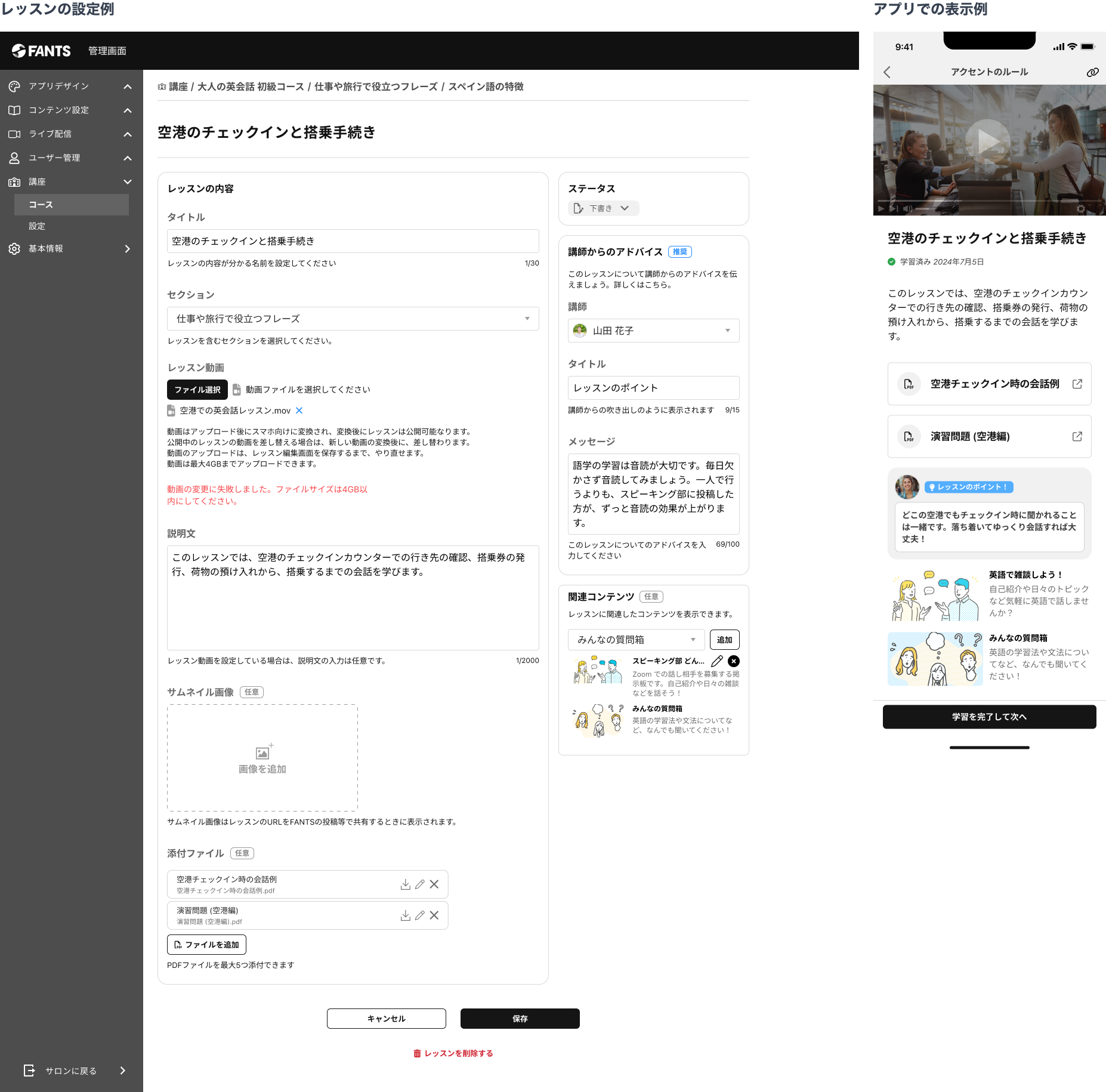Download the 空港チェックイン時の会話例 attachment
1106x1092 pixels.
tap(405, 884)
